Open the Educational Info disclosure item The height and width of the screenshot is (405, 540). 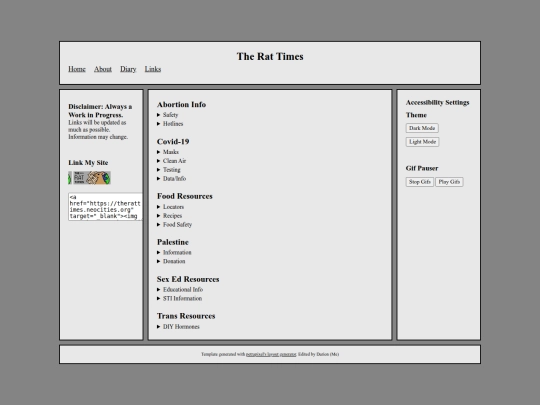[180, 289]
